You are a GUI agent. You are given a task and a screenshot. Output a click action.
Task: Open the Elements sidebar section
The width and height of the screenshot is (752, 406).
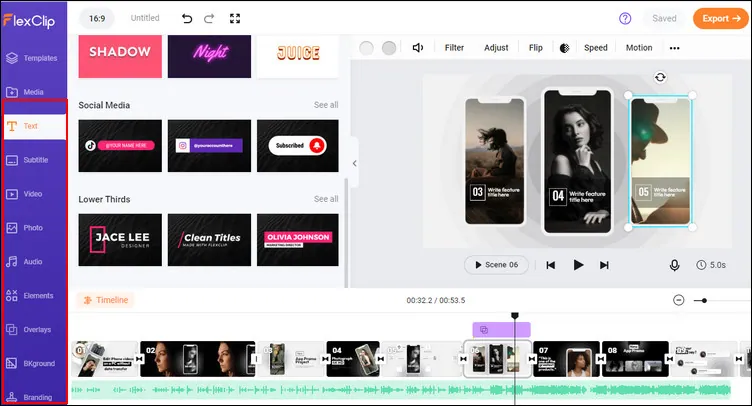(x=30, y=296)
